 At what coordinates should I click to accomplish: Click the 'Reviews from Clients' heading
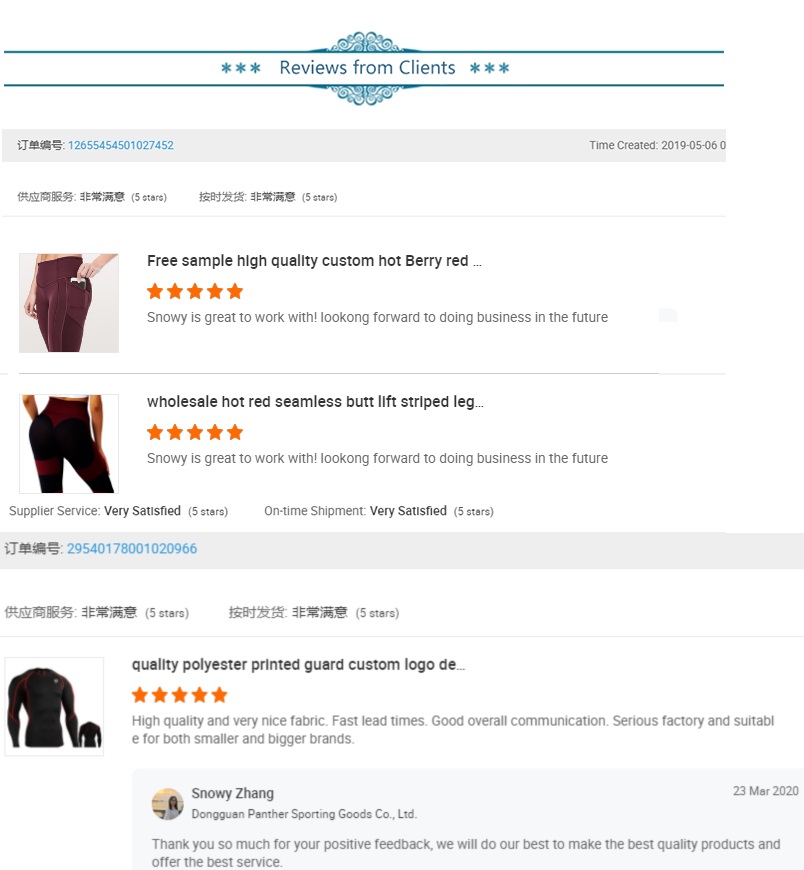click(367, 68)
